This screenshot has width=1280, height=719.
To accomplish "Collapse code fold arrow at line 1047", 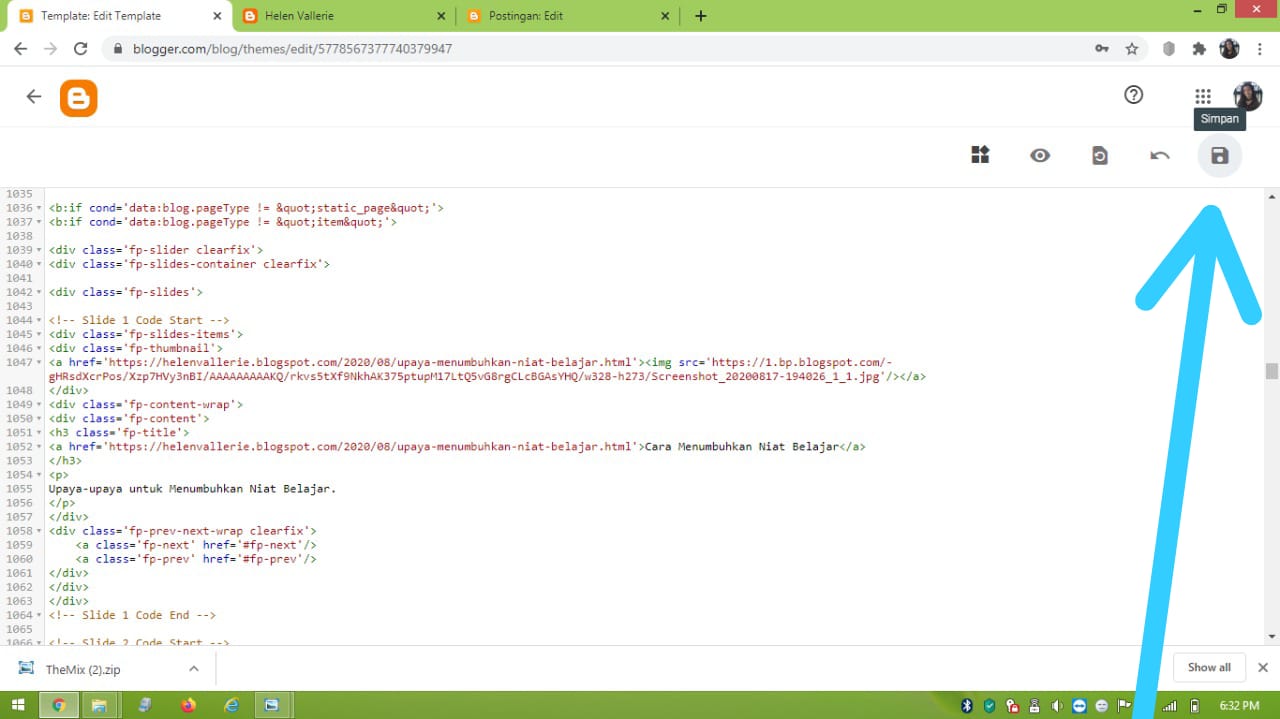I will click(x=39, y=362).
